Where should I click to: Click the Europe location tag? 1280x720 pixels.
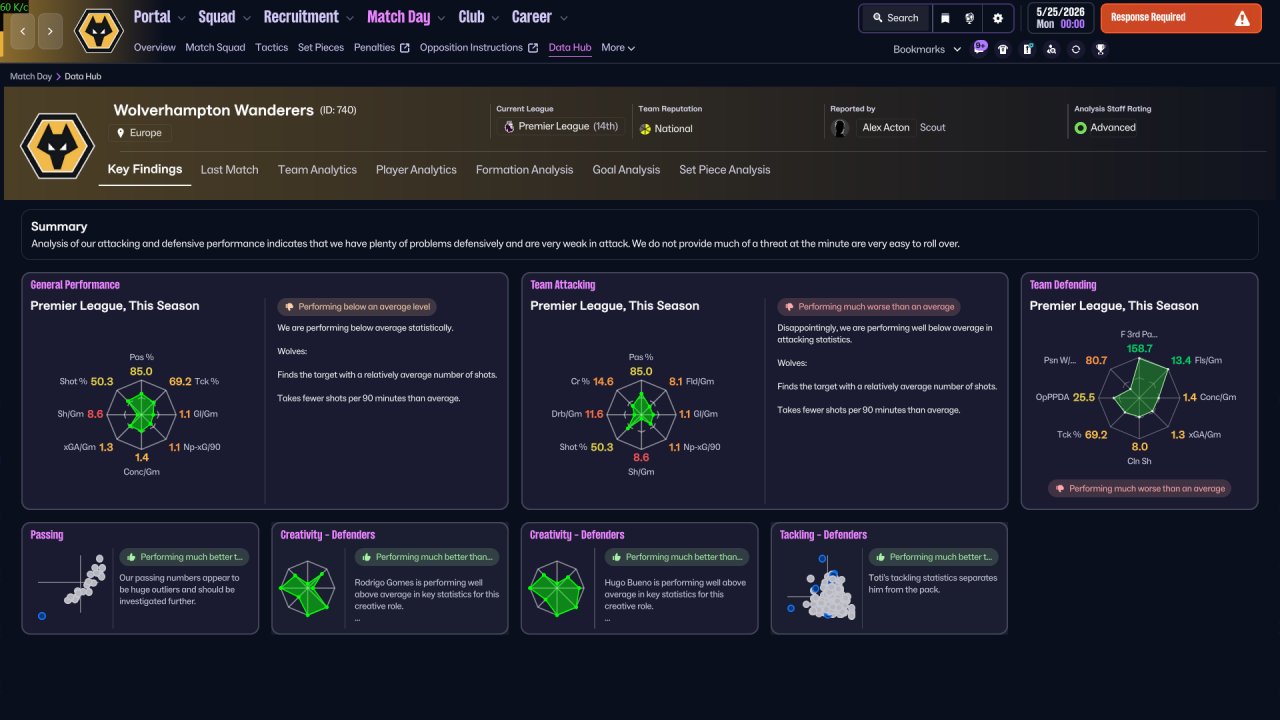pos(140,133)
